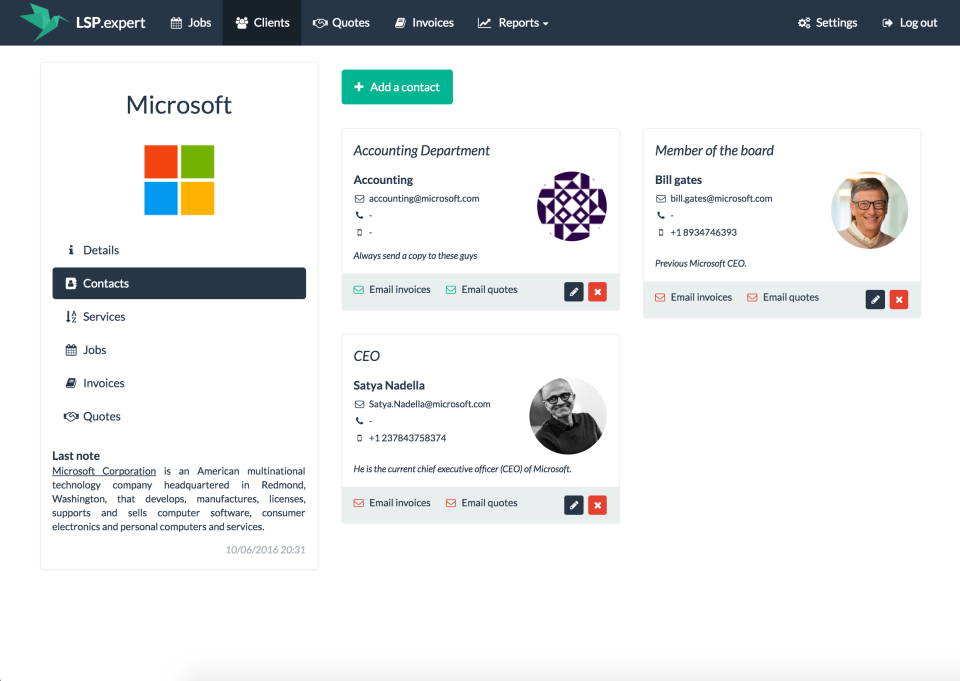Expand the Reports dropdown
The width and height of the screenshot is (960, 681).
point(513,22)
